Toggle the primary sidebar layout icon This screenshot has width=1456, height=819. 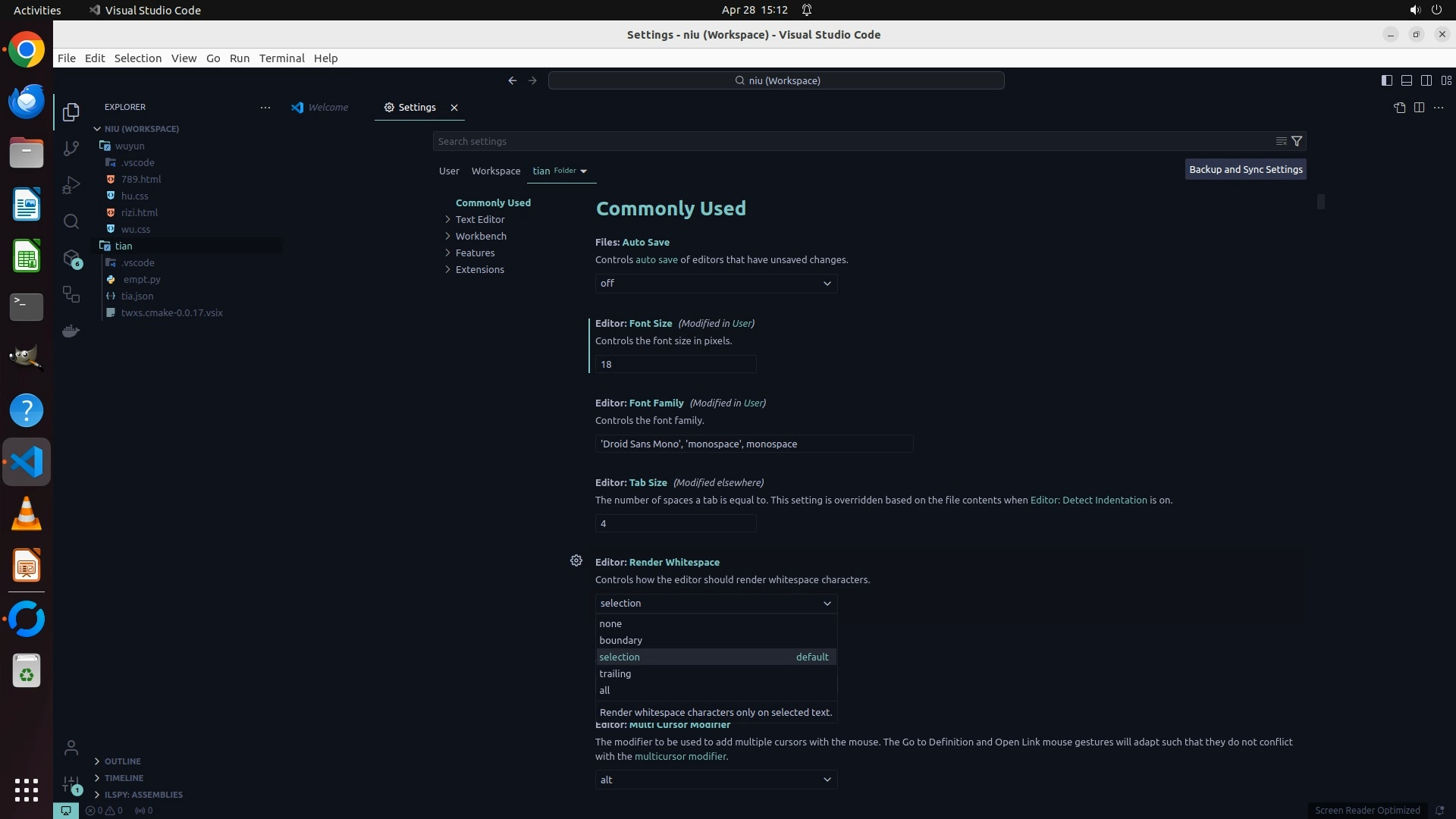click(x=1386, y=80)
